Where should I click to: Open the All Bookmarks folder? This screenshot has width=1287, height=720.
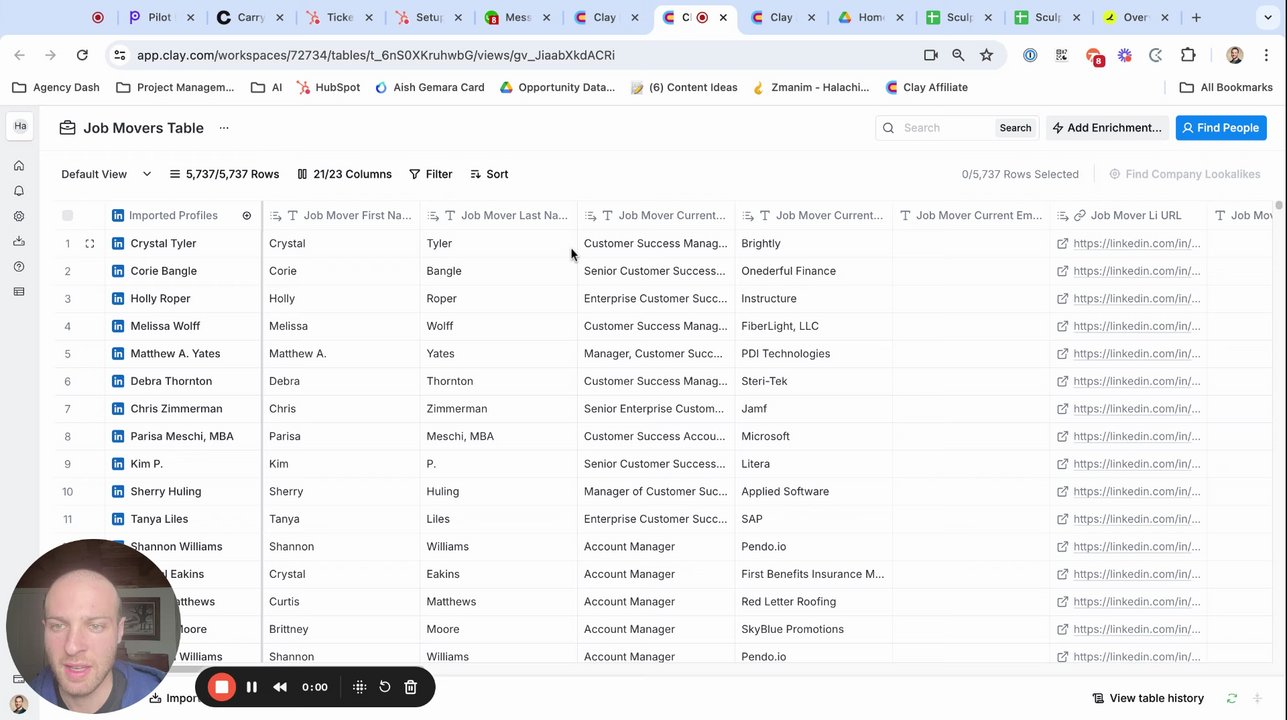1226,87
